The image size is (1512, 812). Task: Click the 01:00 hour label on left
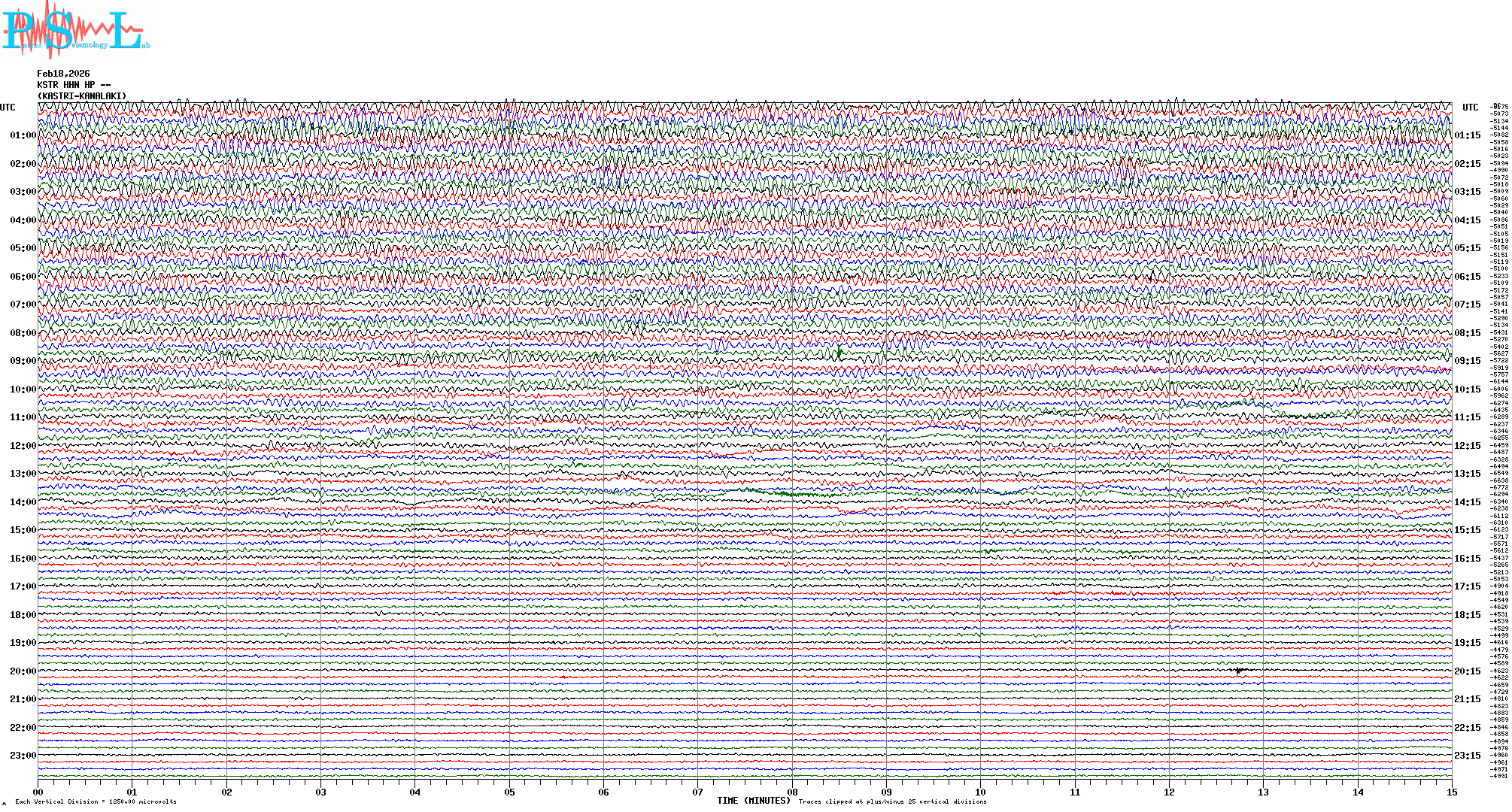(23, 135)
